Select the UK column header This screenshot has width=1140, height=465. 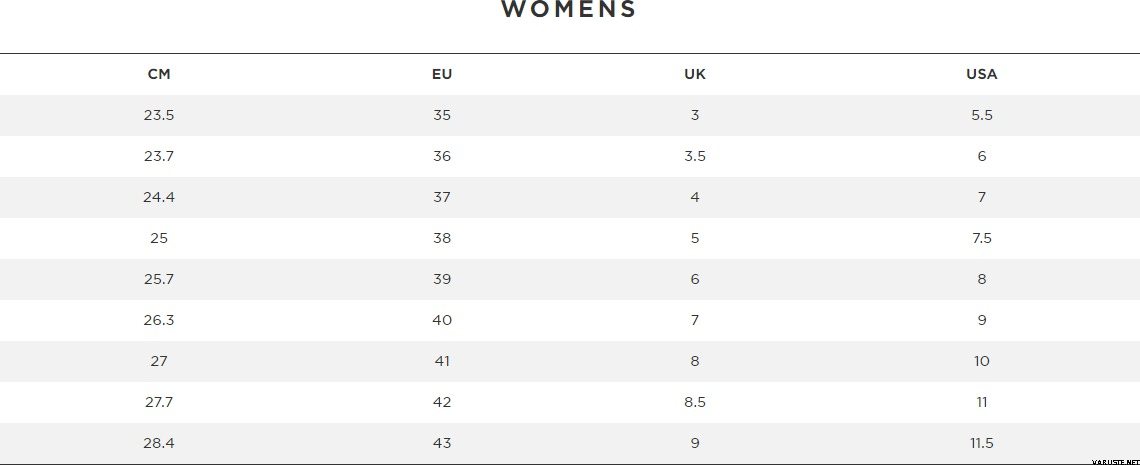(x=695, y=74)
